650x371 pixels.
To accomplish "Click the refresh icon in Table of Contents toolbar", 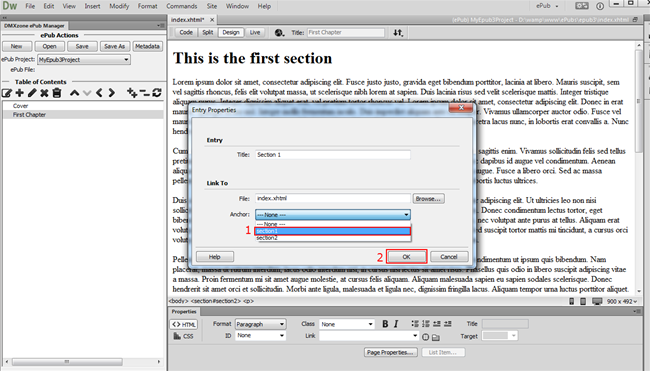I will tap(157, 92).
